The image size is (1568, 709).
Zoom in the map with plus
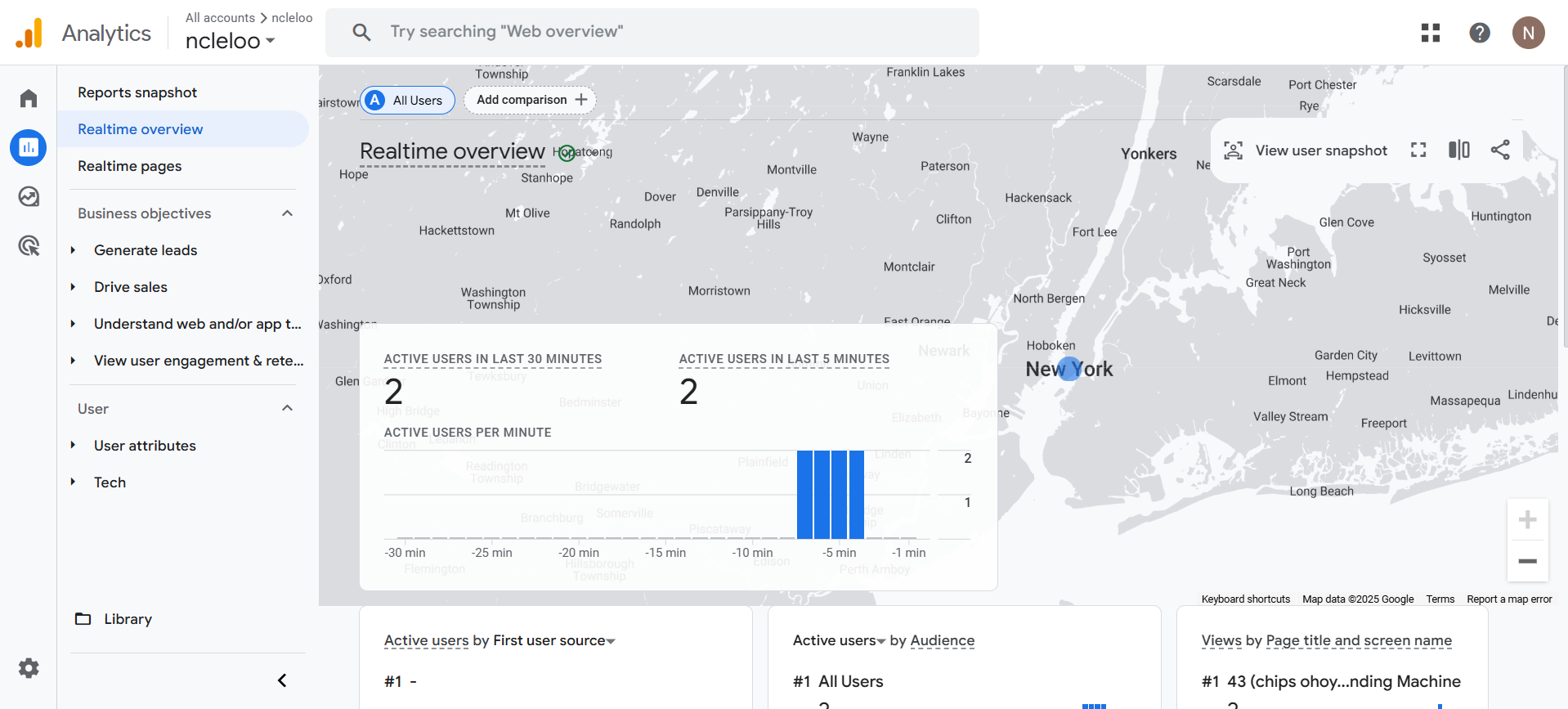tap(1527, 520)
